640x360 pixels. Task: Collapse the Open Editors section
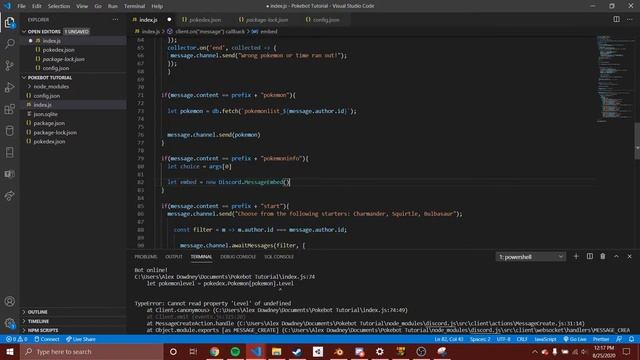pyautogui.click(x=24, y=31)
